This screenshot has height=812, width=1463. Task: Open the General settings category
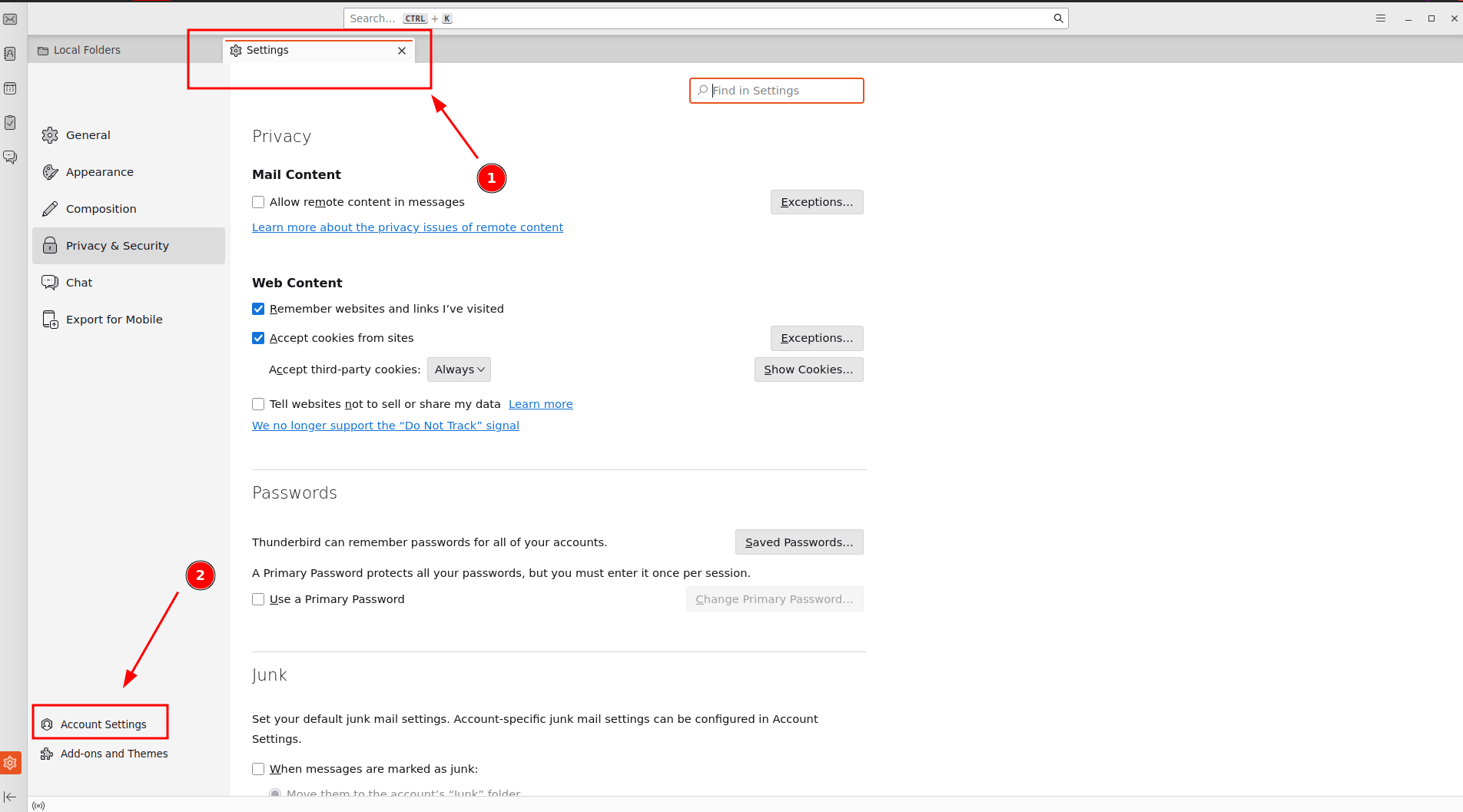click(x=128, y=135)
